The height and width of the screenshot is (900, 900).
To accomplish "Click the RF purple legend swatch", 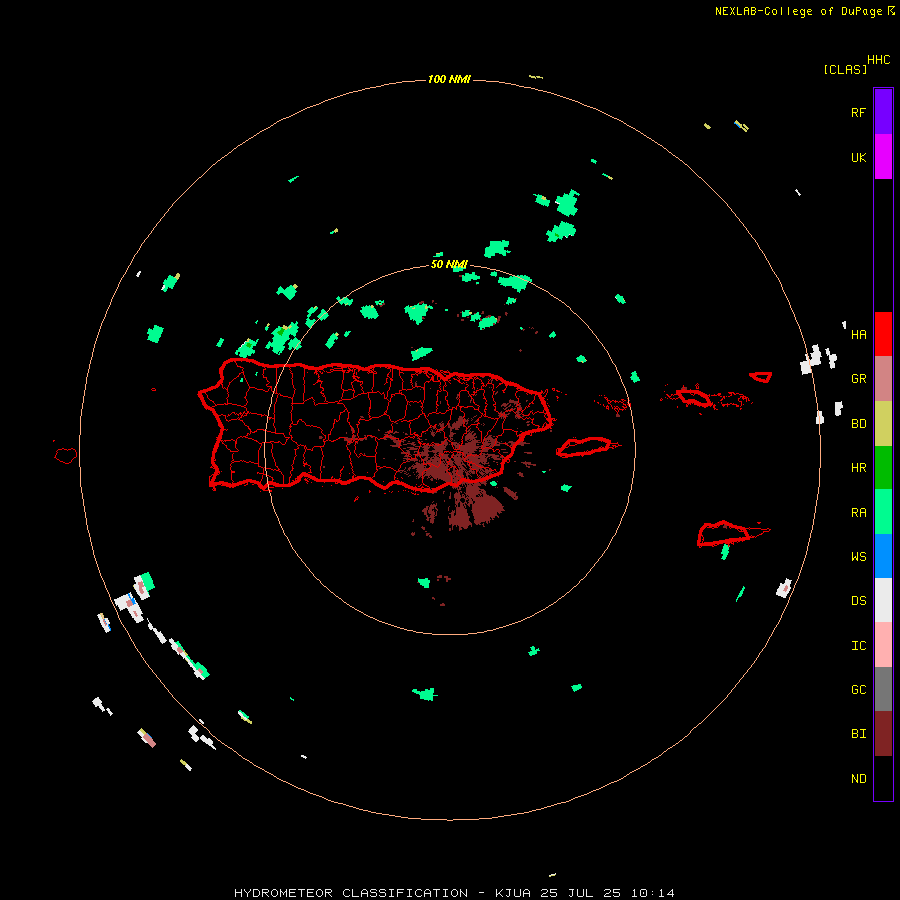I will tap(883, 111).
